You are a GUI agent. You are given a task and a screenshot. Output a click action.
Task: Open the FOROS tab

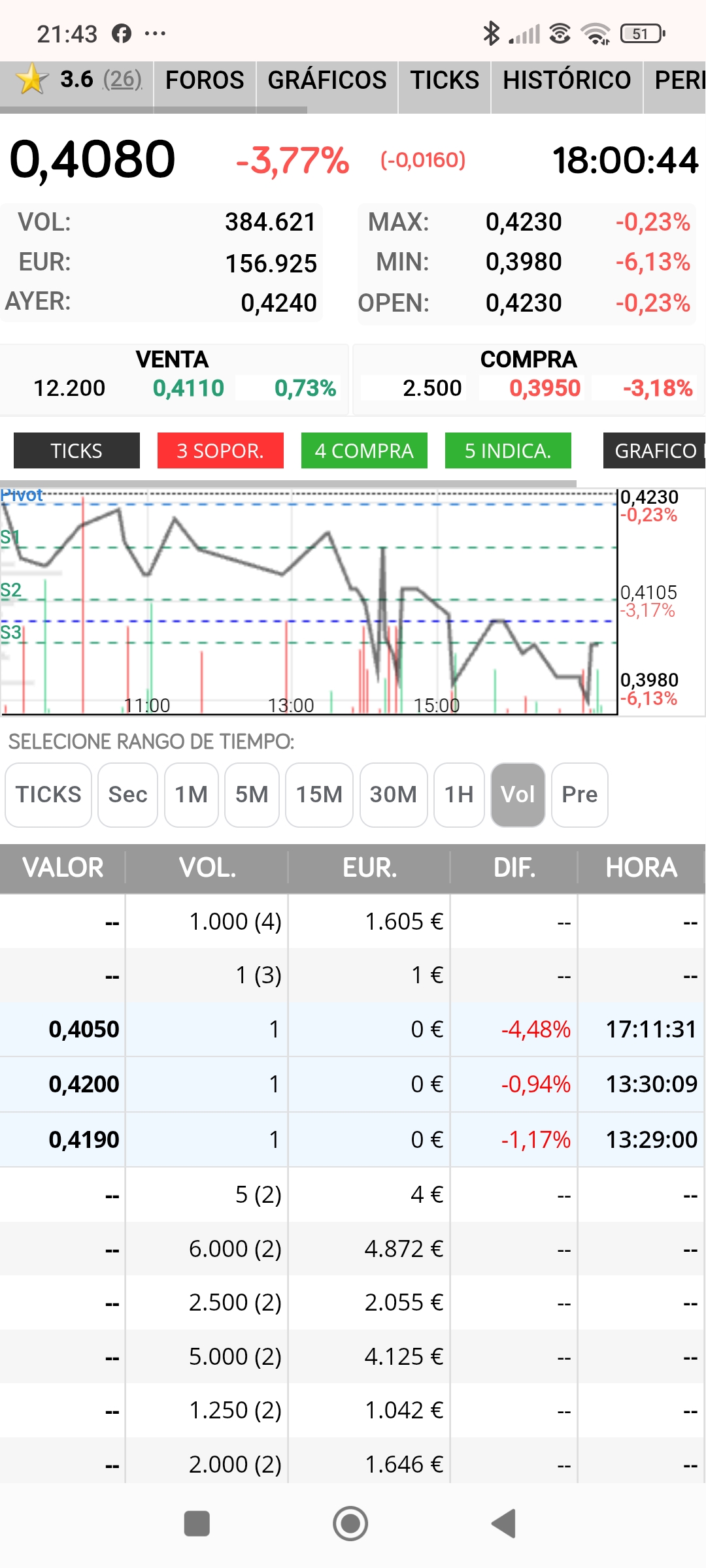click(x=205, y=80)
